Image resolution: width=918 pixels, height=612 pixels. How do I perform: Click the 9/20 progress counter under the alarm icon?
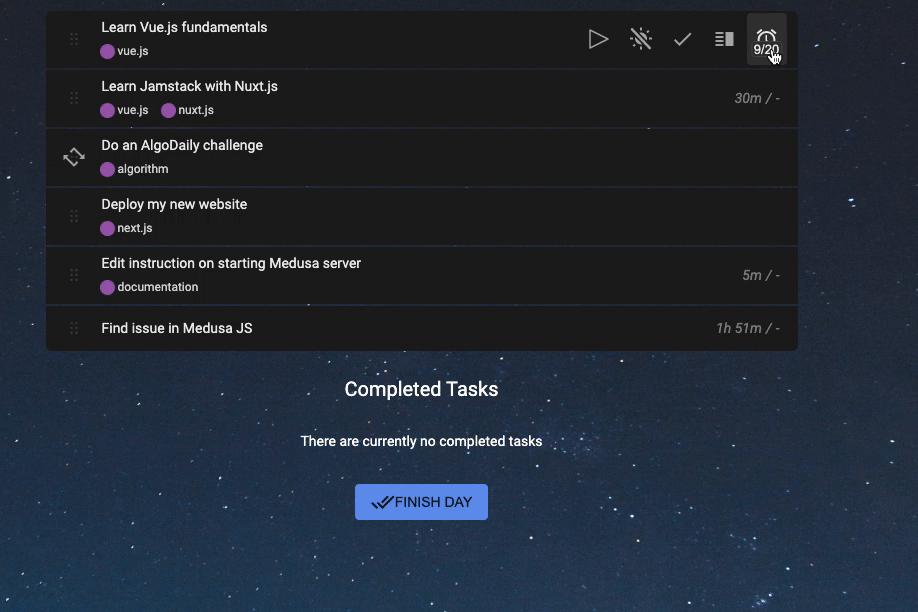[765, 46]
